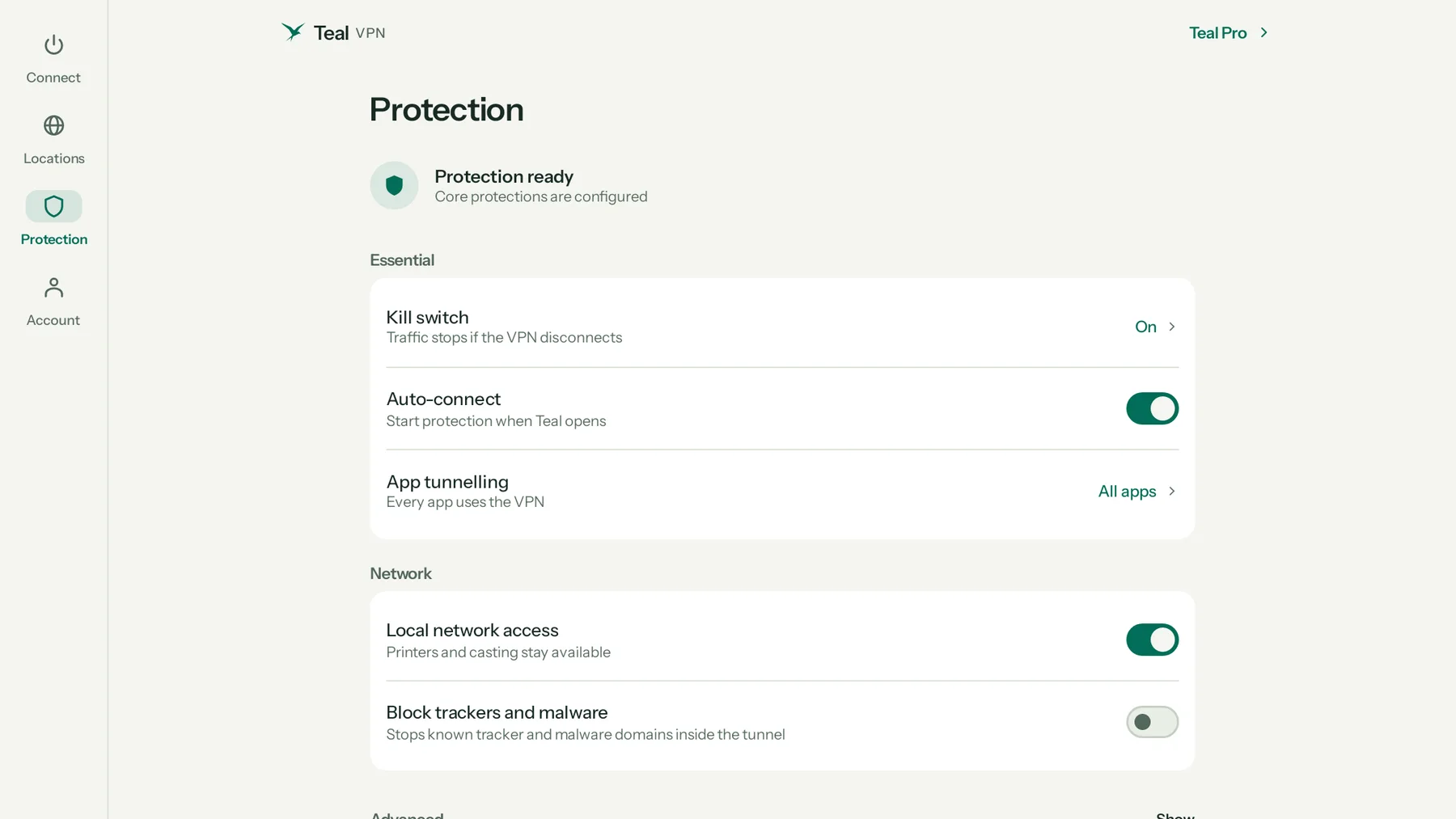This screenshot has height=819, width=1456.
Task: Click the Protection ready shield badge
Action: [x=394, y=185]
